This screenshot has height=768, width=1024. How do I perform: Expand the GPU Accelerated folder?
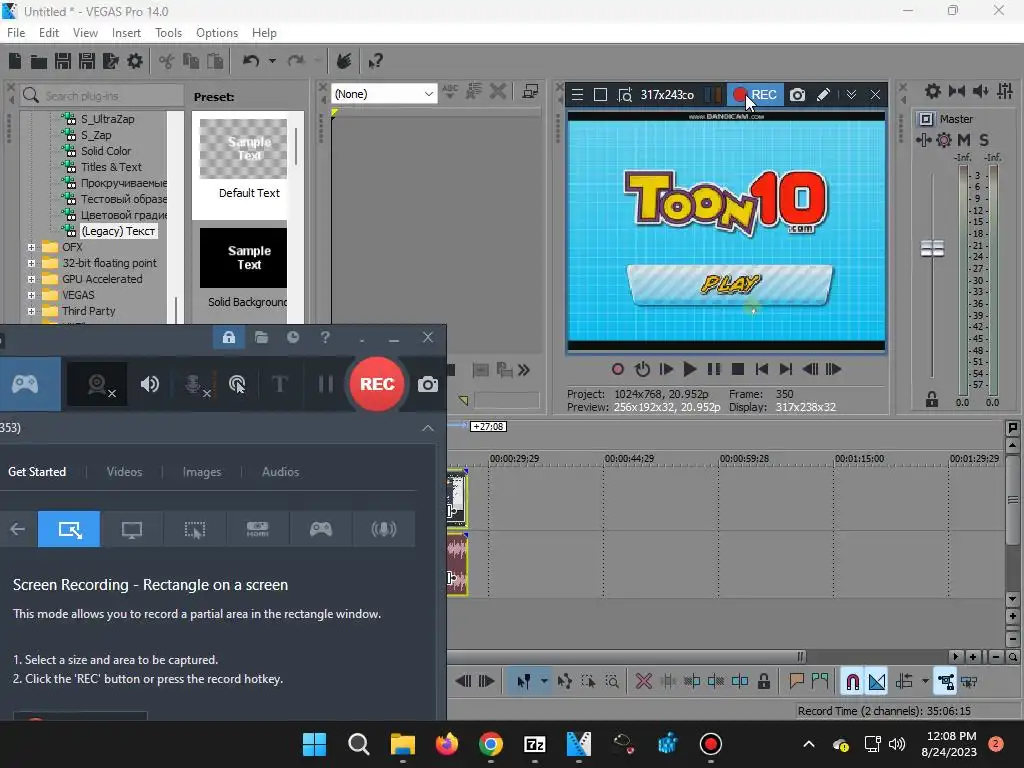[x=31, y=279]
